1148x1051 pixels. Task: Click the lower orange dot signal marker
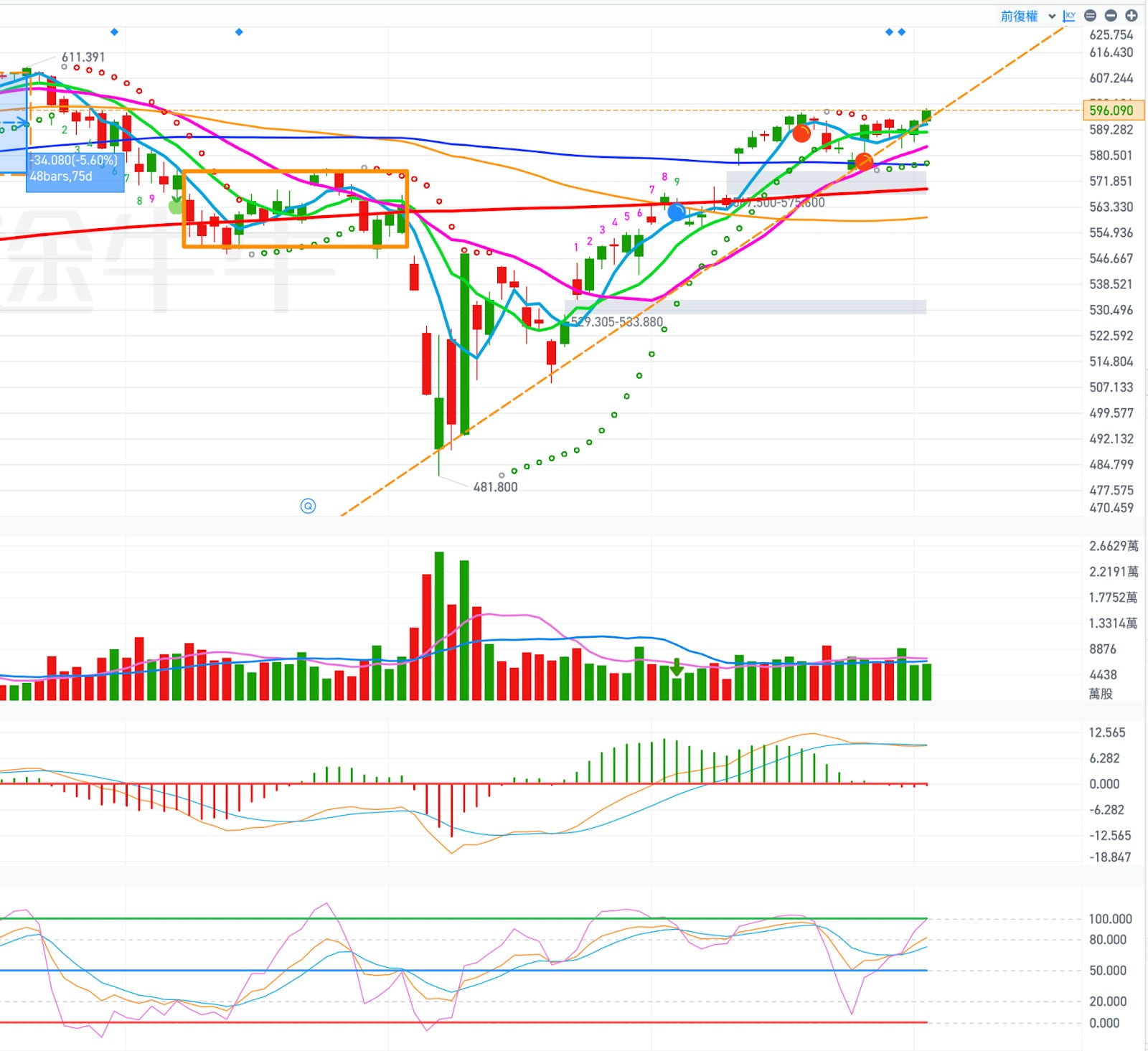(x=864, y=161)
